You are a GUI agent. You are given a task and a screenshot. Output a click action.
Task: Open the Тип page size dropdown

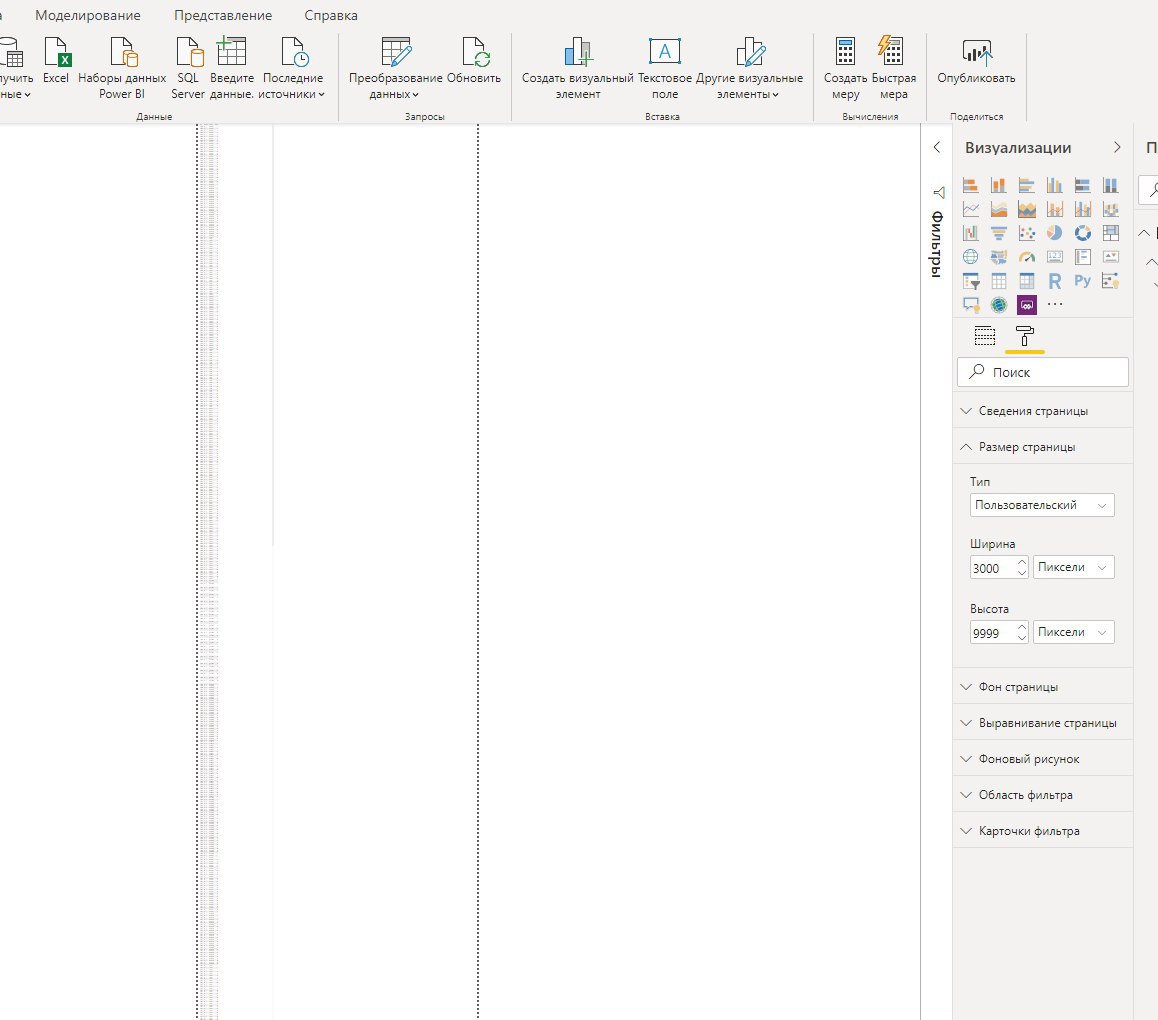click(1041, 505)
